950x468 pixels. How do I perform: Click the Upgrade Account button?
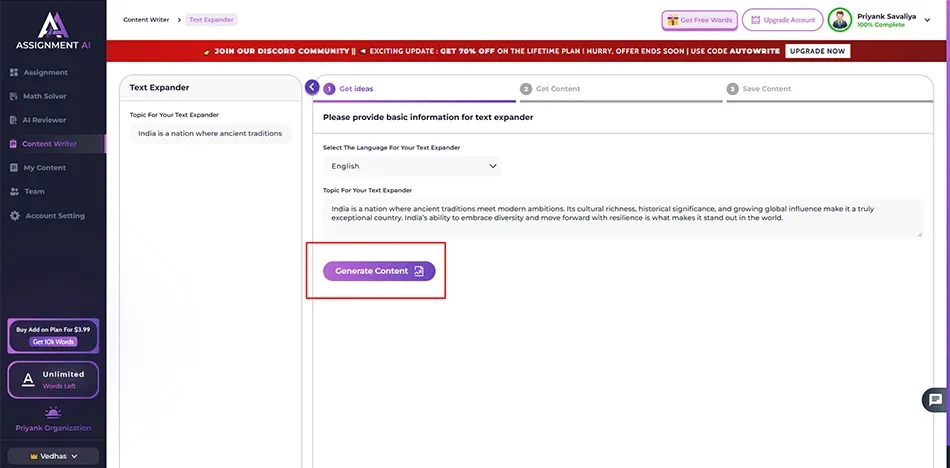click(x=782, y=20)
